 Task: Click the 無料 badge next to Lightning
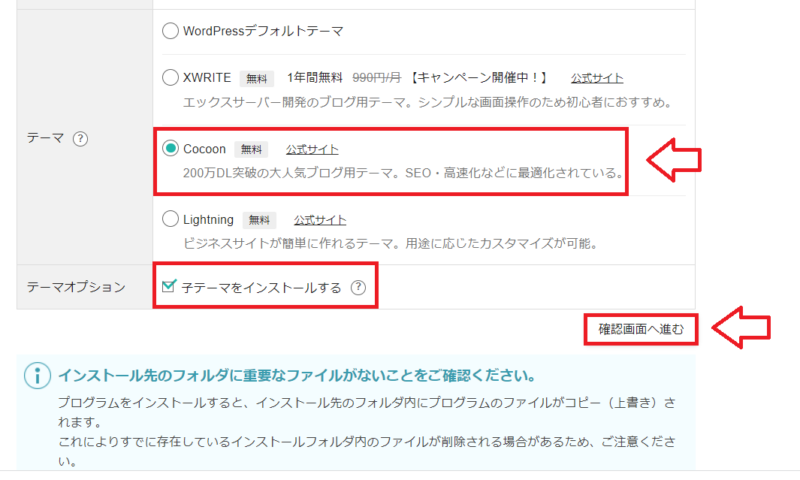point(259,220)
